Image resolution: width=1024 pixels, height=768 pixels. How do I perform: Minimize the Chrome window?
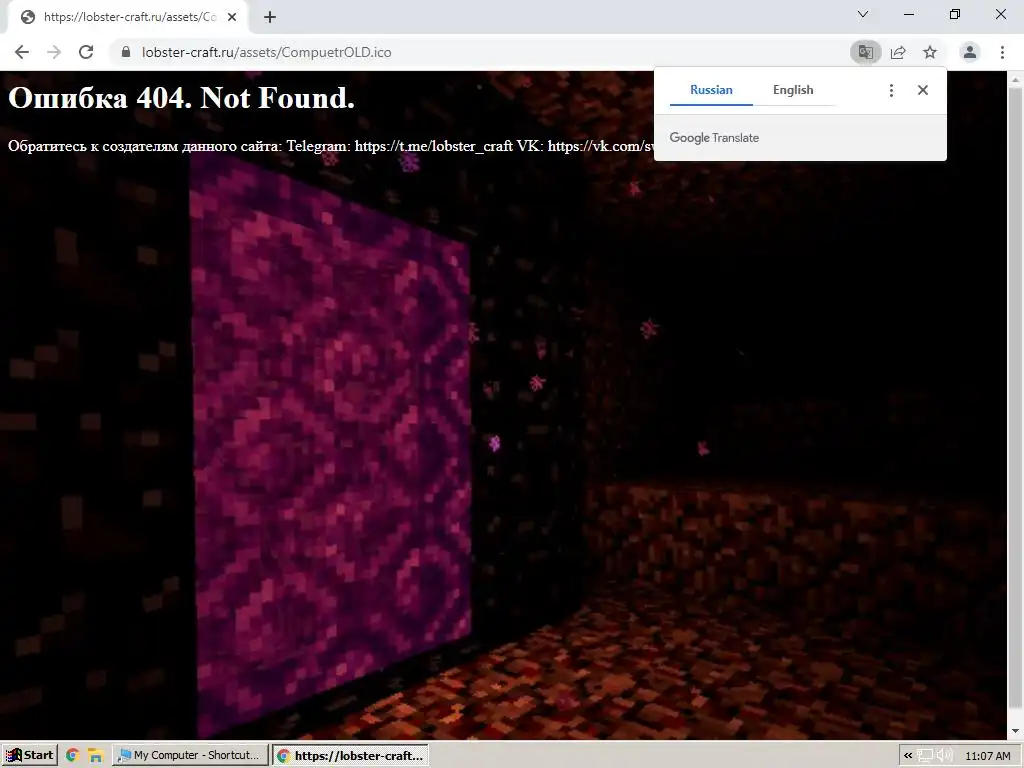pos(908,14)
